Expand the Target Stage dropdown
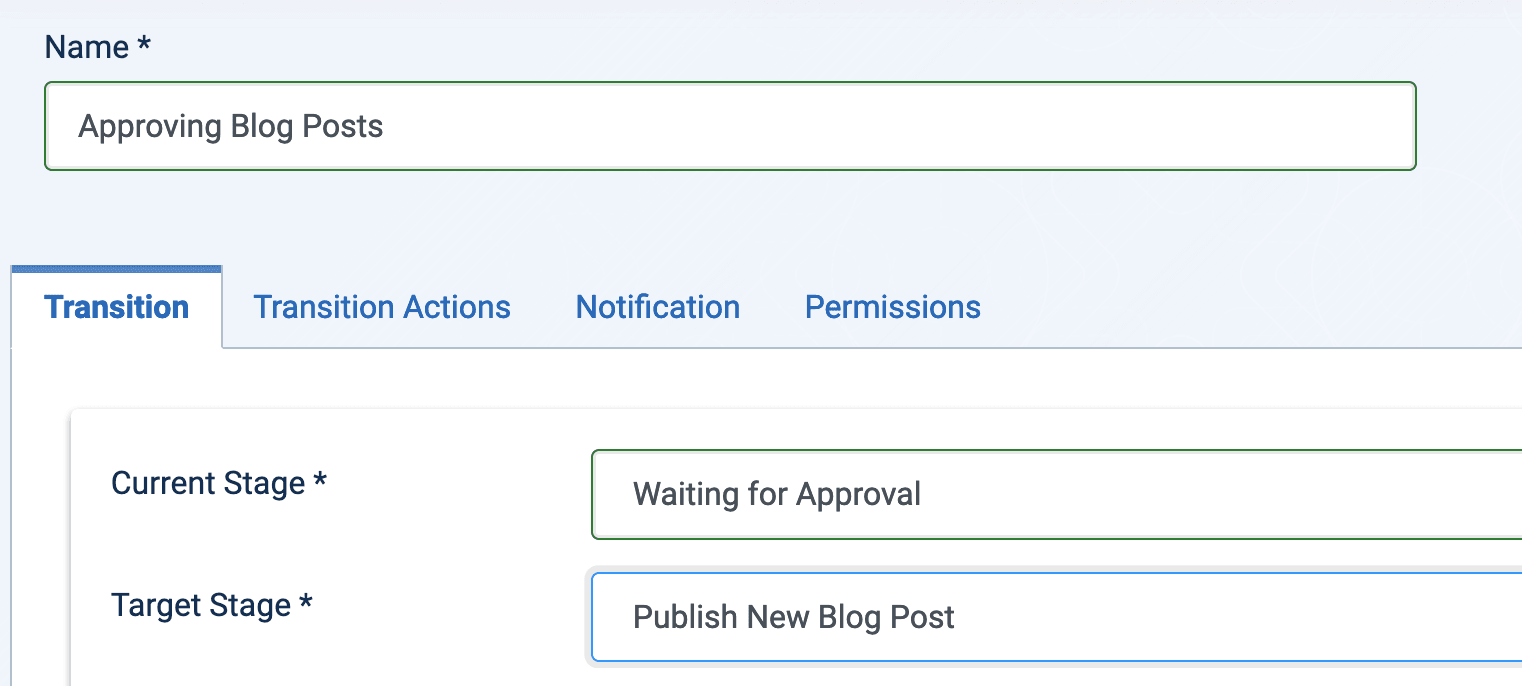The height and width of the screenshot is (686, 1522). tap(1050, 617)
